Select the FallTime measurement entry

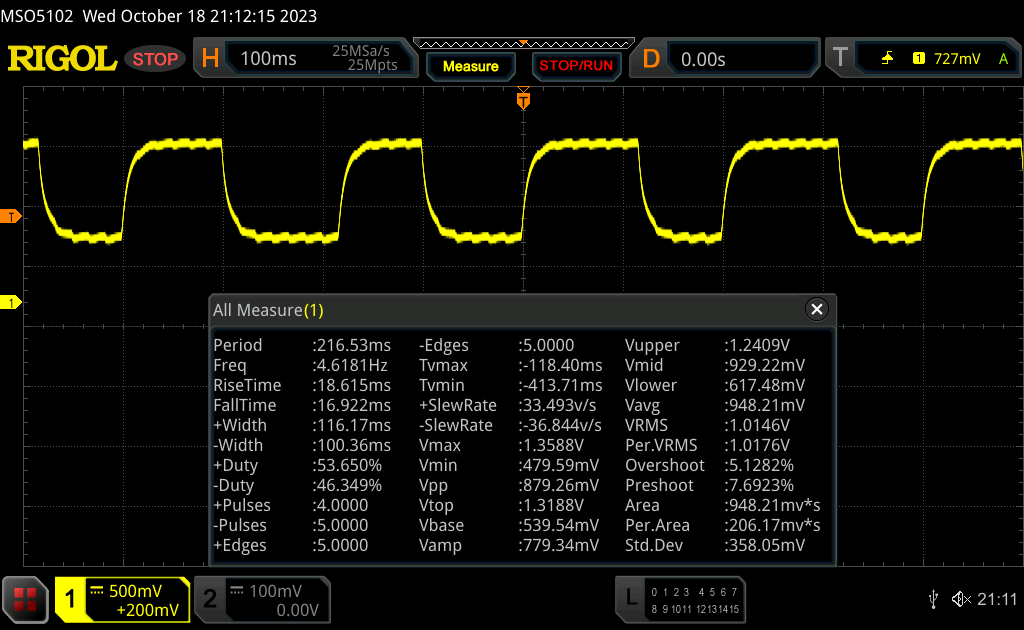click(x=302, y=405)
